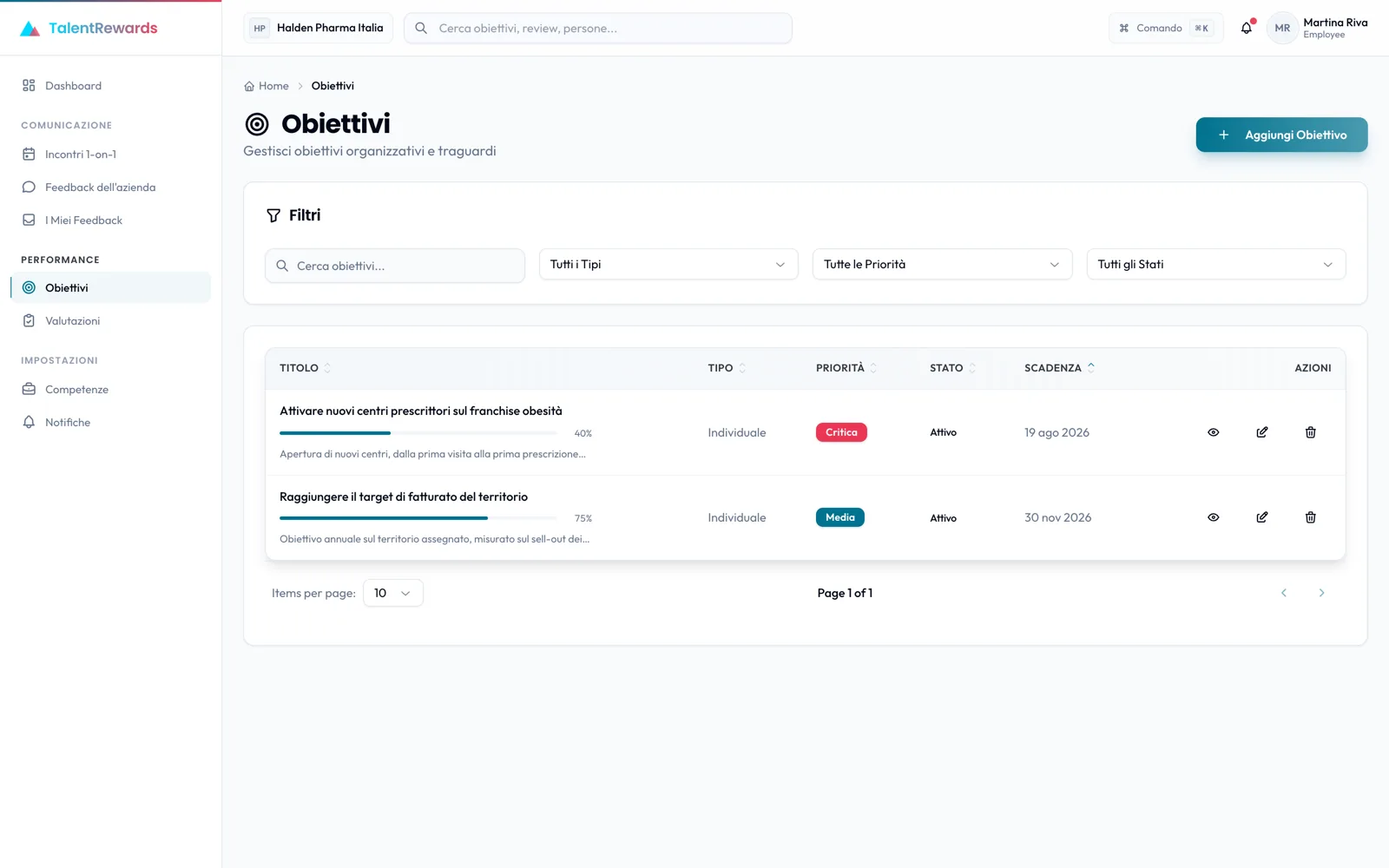Edit the fatturato target objective
The image size is (1389, 868).
tap(1262, 517)
